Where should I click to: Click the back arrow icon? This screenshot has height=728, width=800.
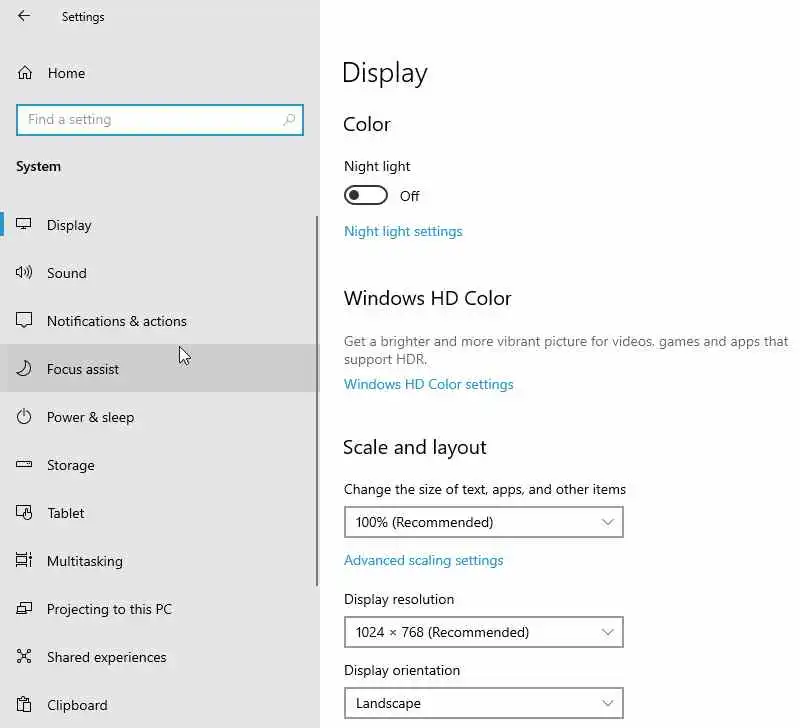point(23,16)
